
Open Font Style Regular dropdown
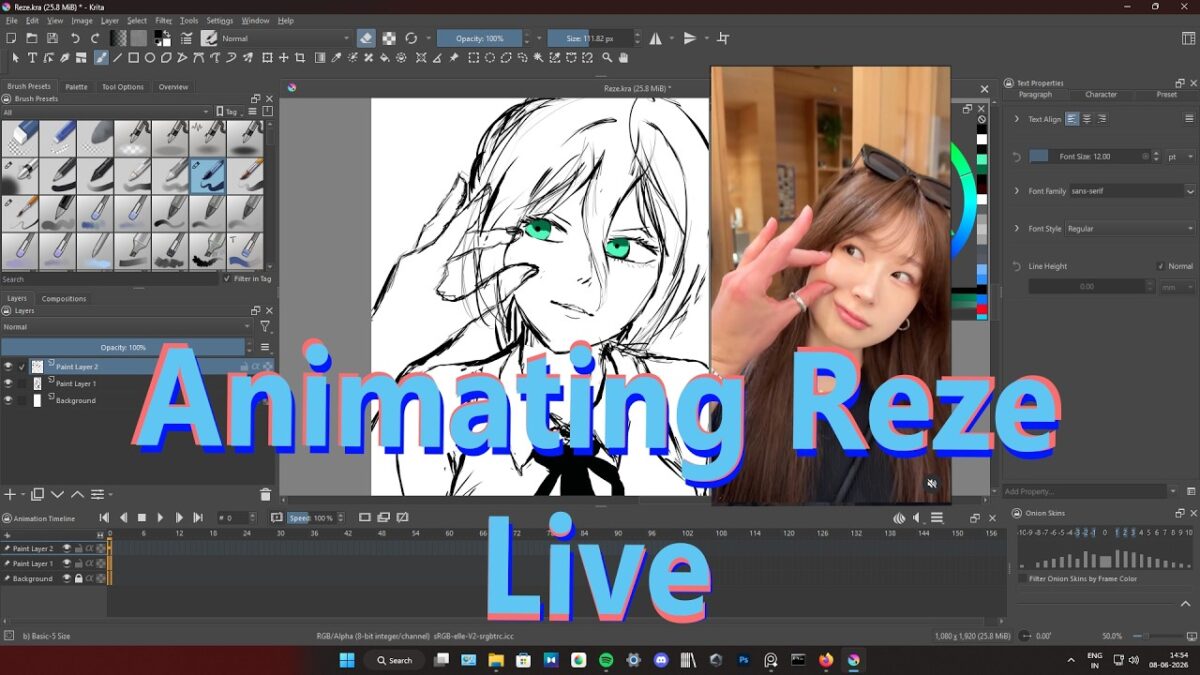coord(1131,229)
